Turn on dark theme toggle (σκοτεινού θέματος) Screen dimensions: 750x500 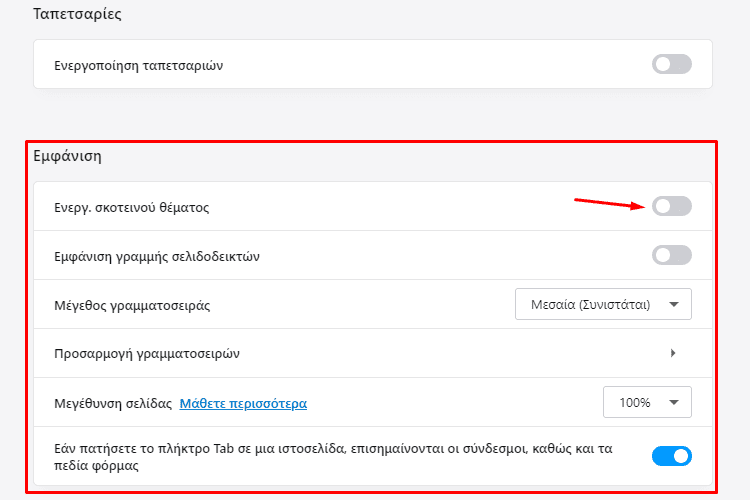coord(672,206)
